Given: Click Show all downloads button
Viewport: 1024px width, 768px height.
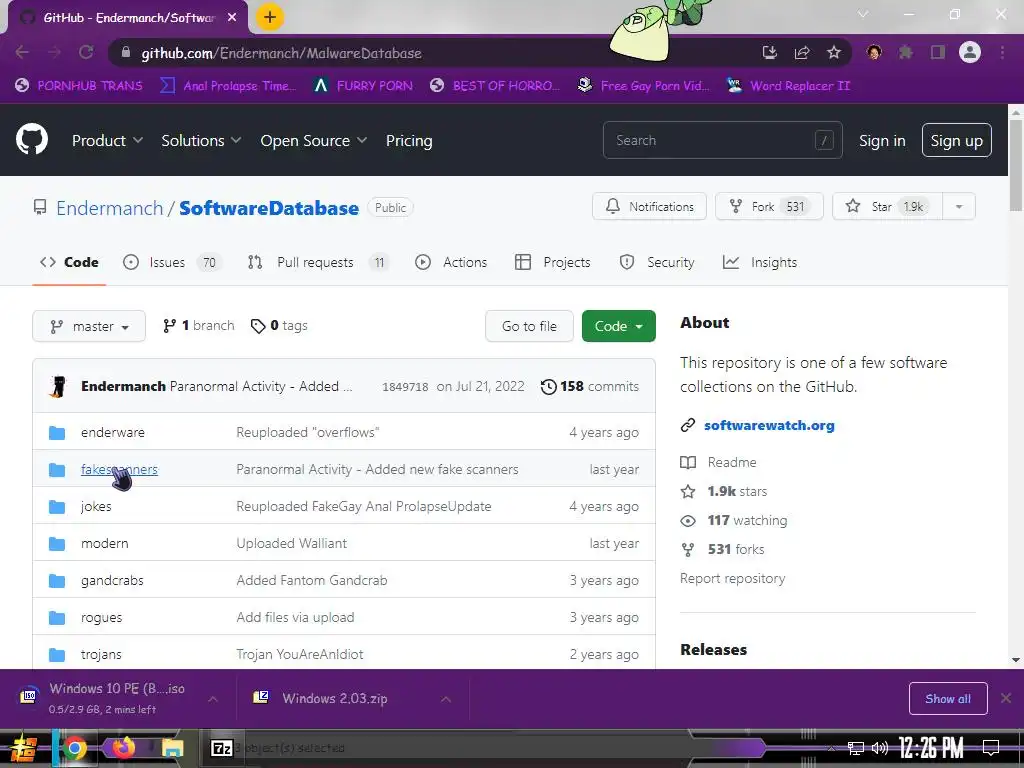Looking at the screenshot, I should [x=948, y=699].
